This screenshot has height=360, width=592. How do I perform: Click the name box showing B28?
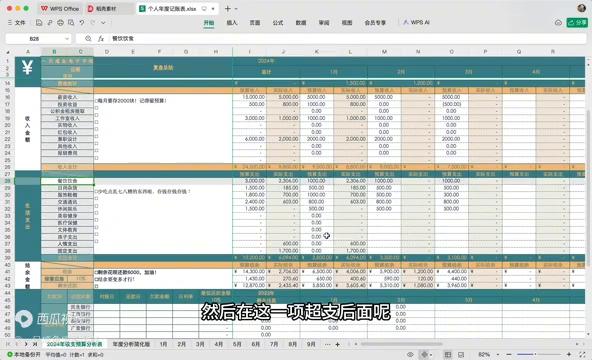coord(34,38)
